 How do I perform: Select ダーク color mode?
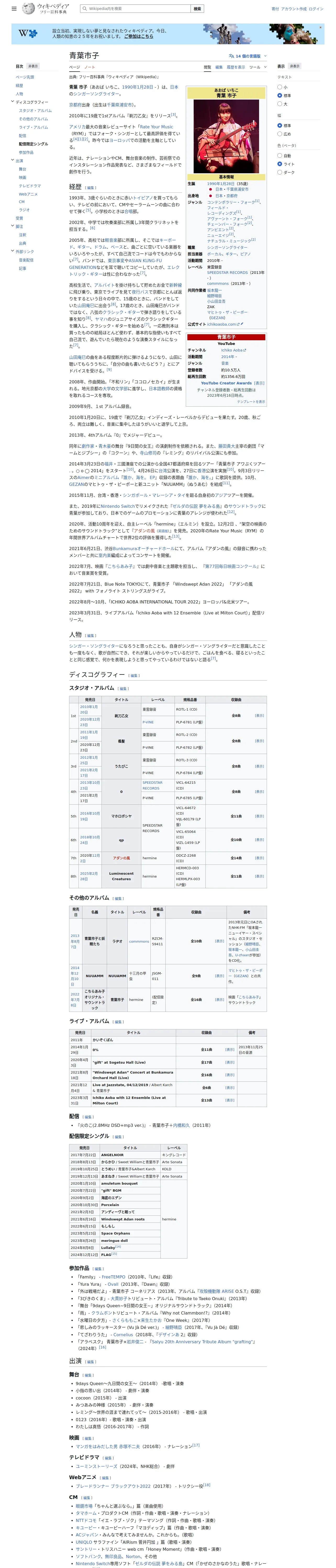[280, 172]
